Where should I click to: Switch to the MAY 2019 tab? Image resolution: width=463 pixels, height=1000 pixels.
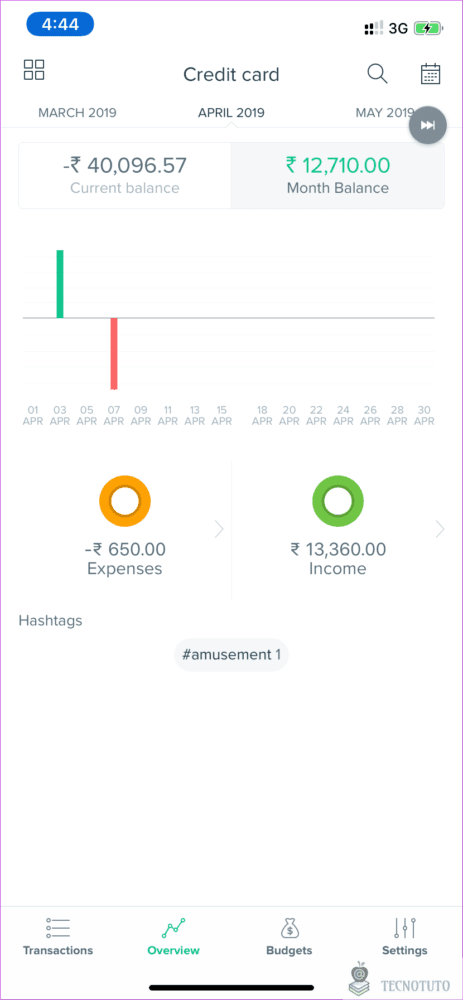pyautogui.click(x=385, y=113)
